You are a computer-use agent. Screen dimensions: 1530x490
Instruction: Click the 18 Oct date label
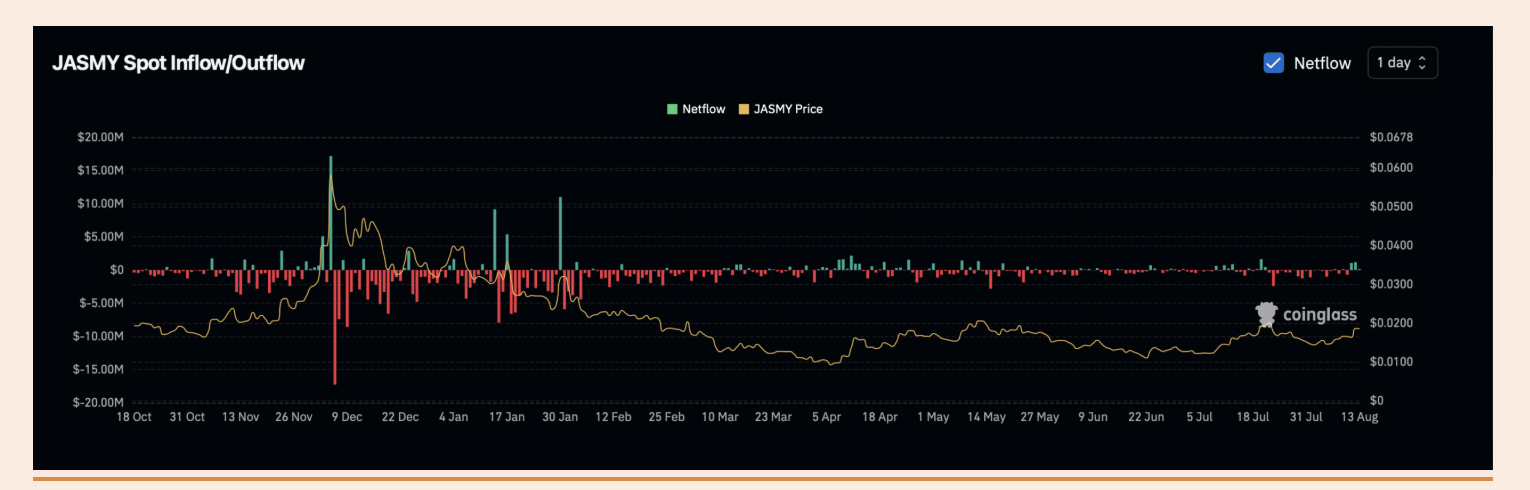134,417
